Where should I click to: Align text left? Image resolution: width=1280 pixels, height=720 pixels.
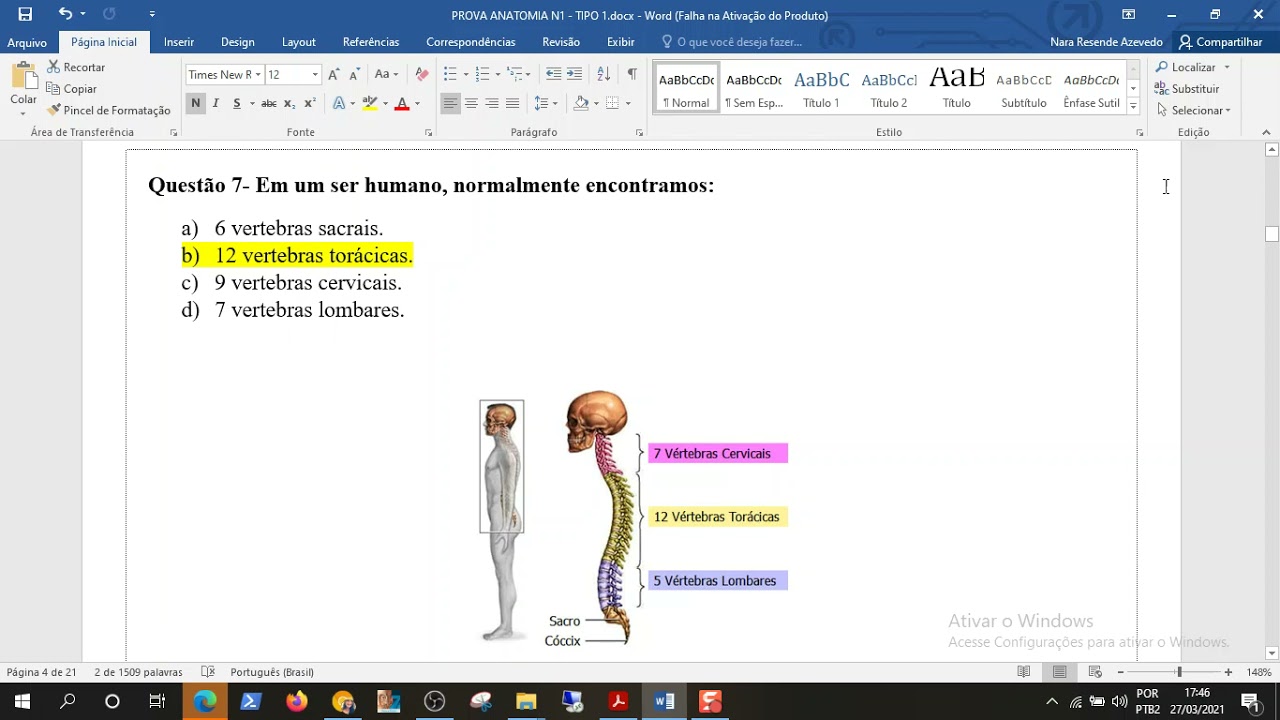coord(450,103)
